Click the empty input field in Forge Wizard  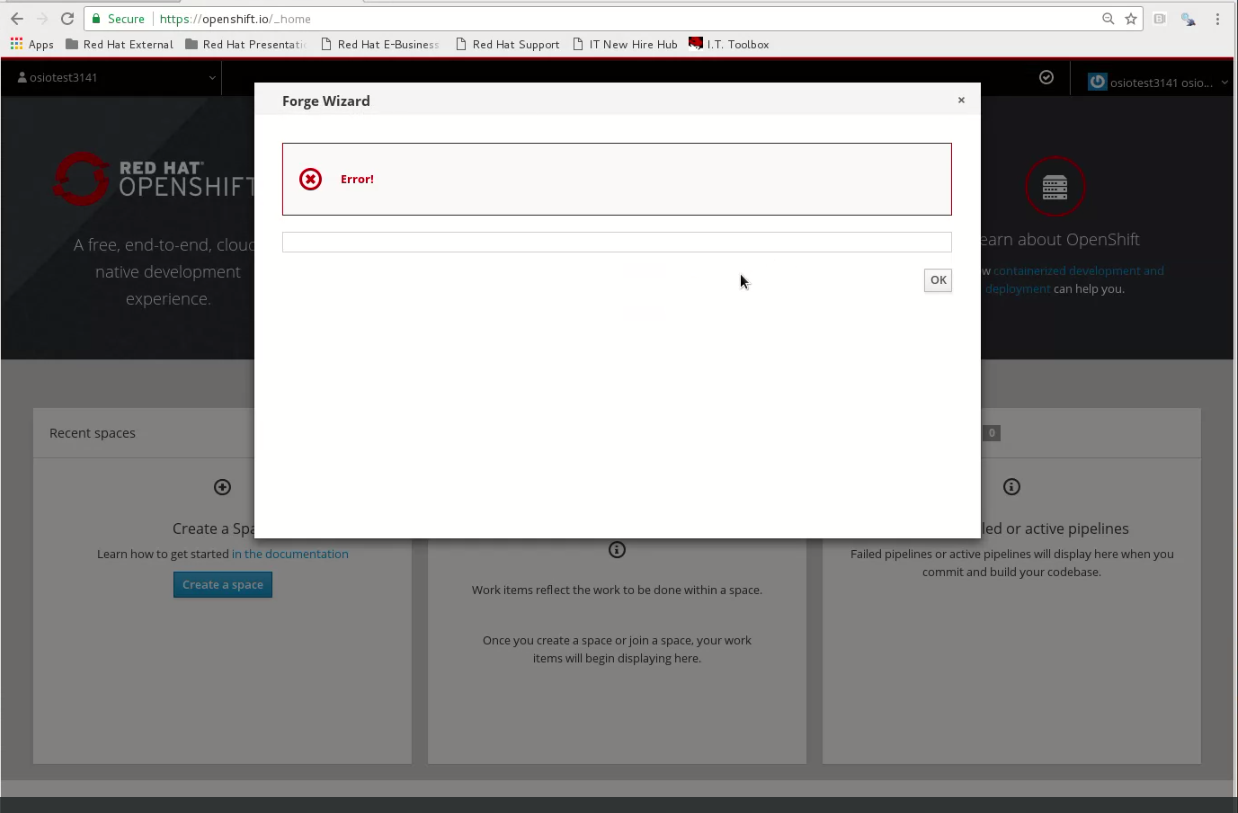point(616,241)
